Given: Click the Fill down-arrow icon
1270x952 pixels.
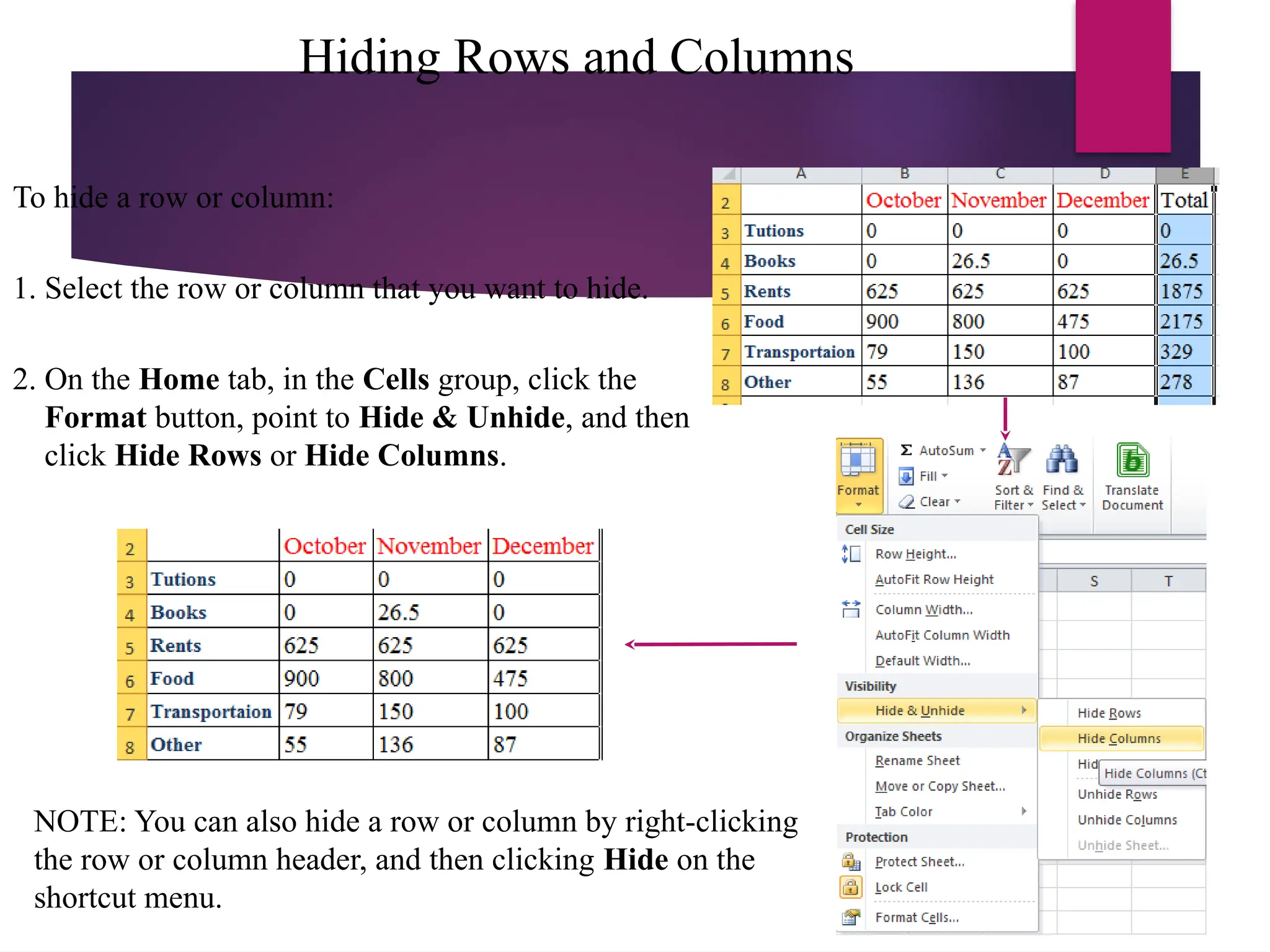Looking at the screenshot, I should (x=906, y=476).
